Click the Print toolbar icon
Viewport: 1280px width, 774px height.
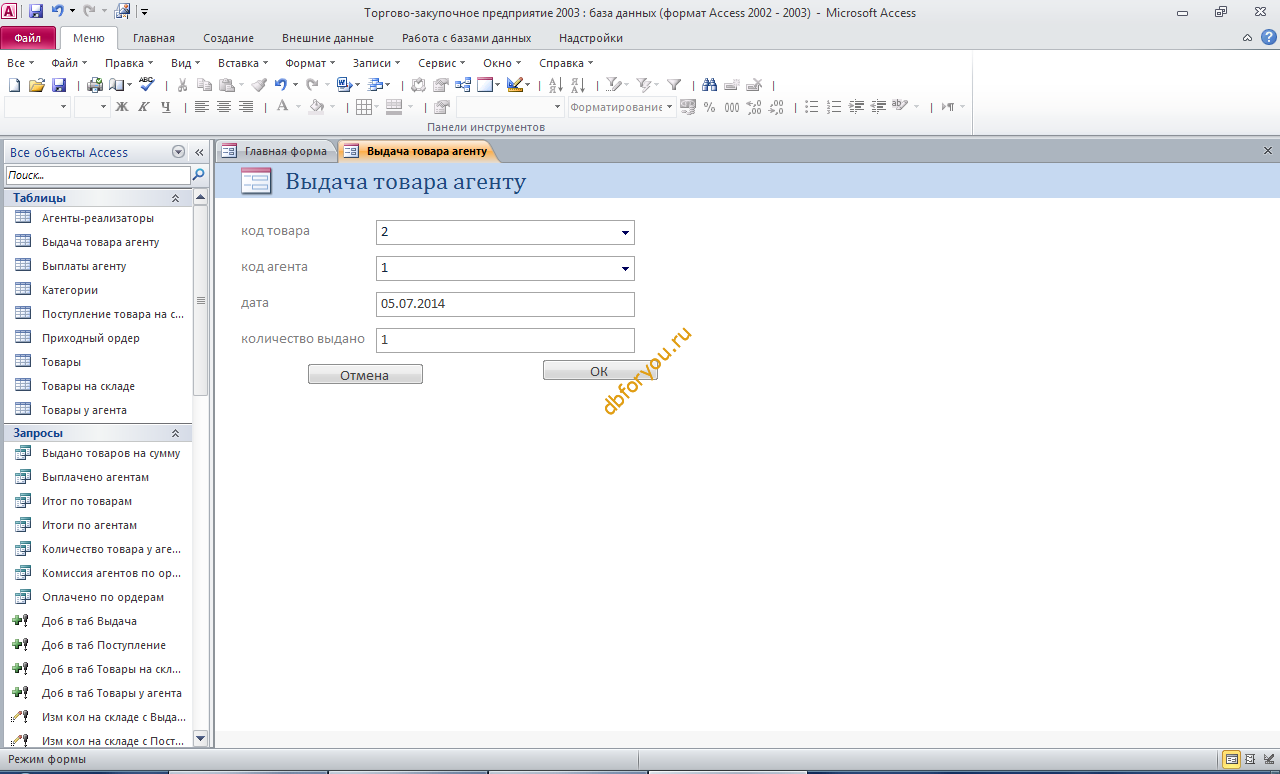[x=95, y=85]
